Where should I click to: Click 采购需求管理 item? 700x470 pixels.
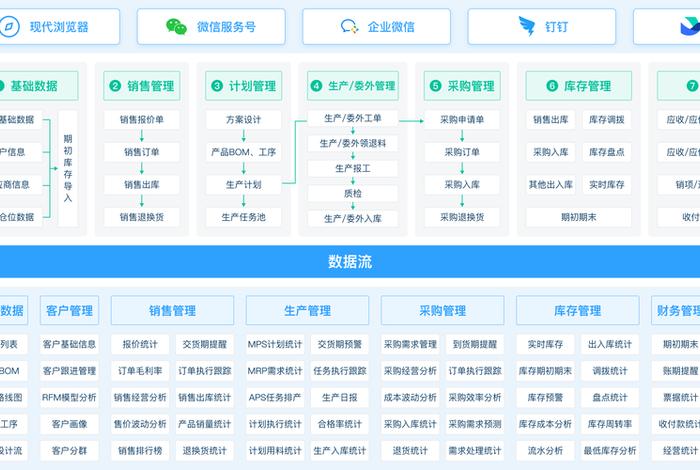click(x=410, y=344)
